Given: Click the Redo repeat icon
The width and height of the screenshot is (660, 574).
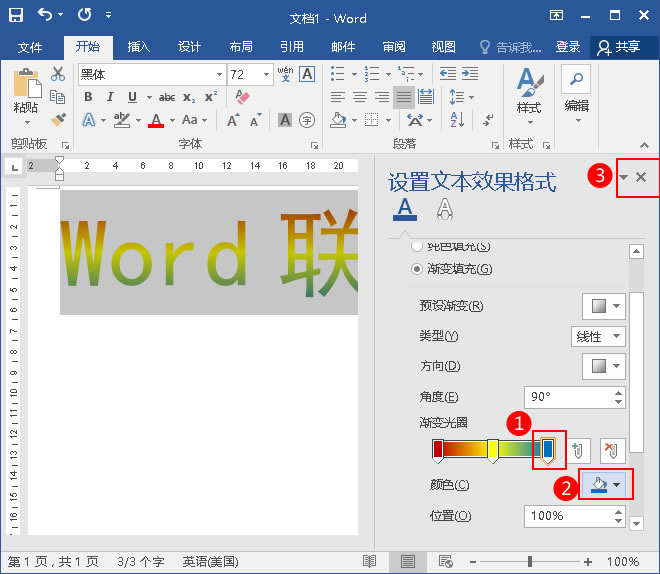Looking at the screenshot, I should 84,15.
